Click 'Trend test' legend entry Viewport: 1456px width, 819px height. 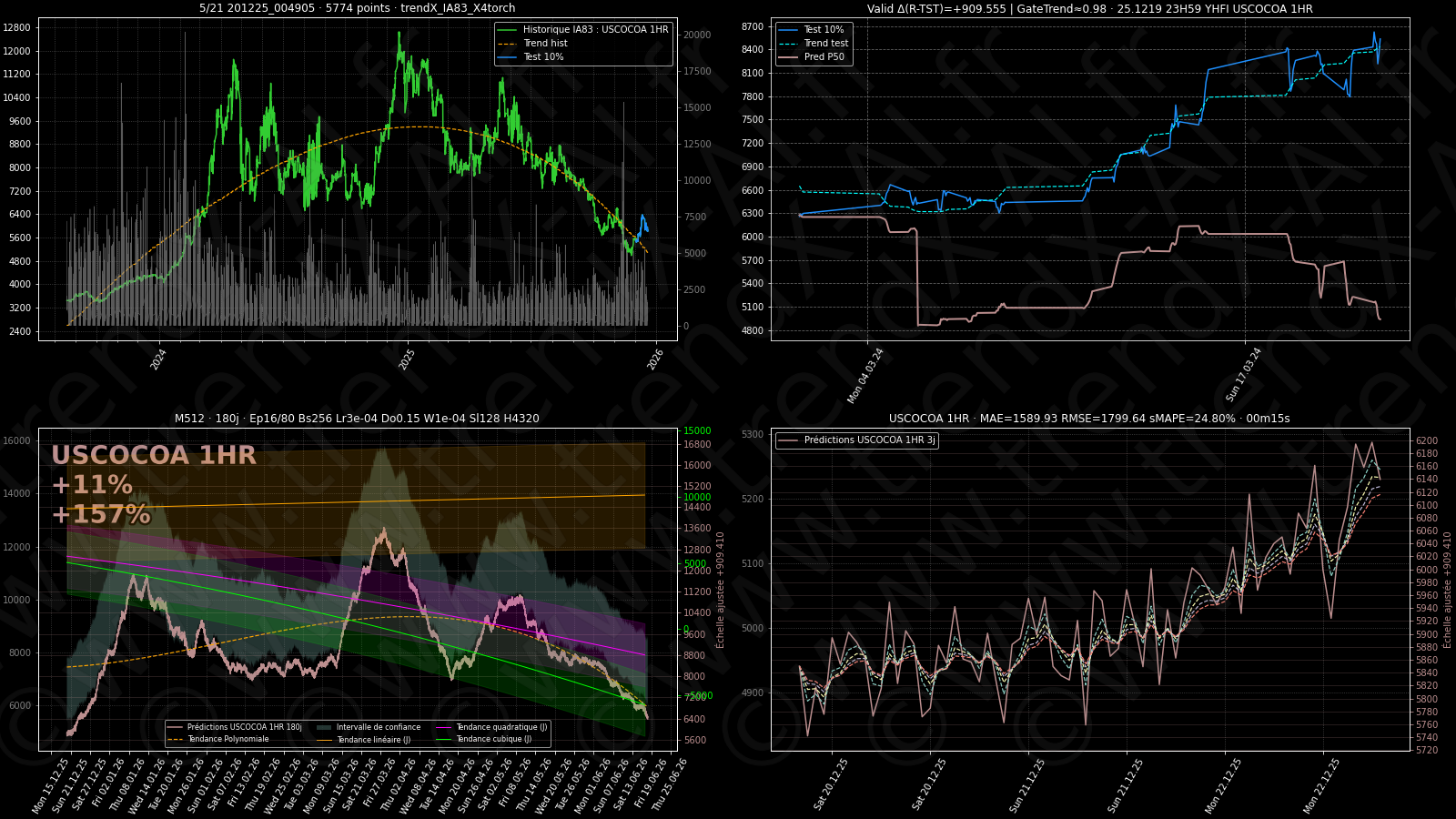click(x=825, y=44)
